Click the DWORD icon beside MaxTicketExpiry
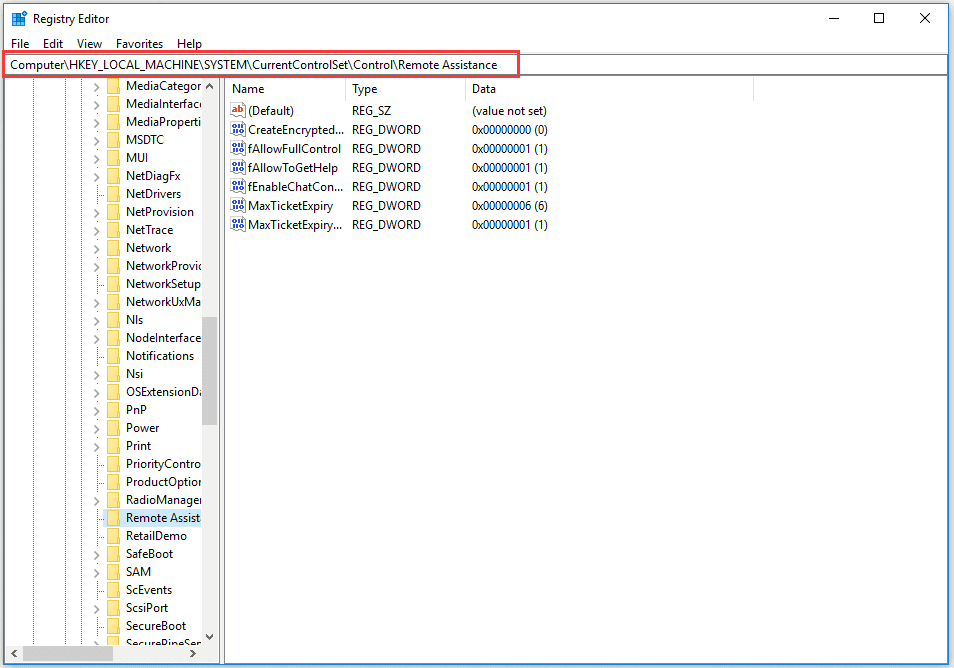Image resolution: width=954 pixels, height=668 pixels. click(x=238, y=205)
